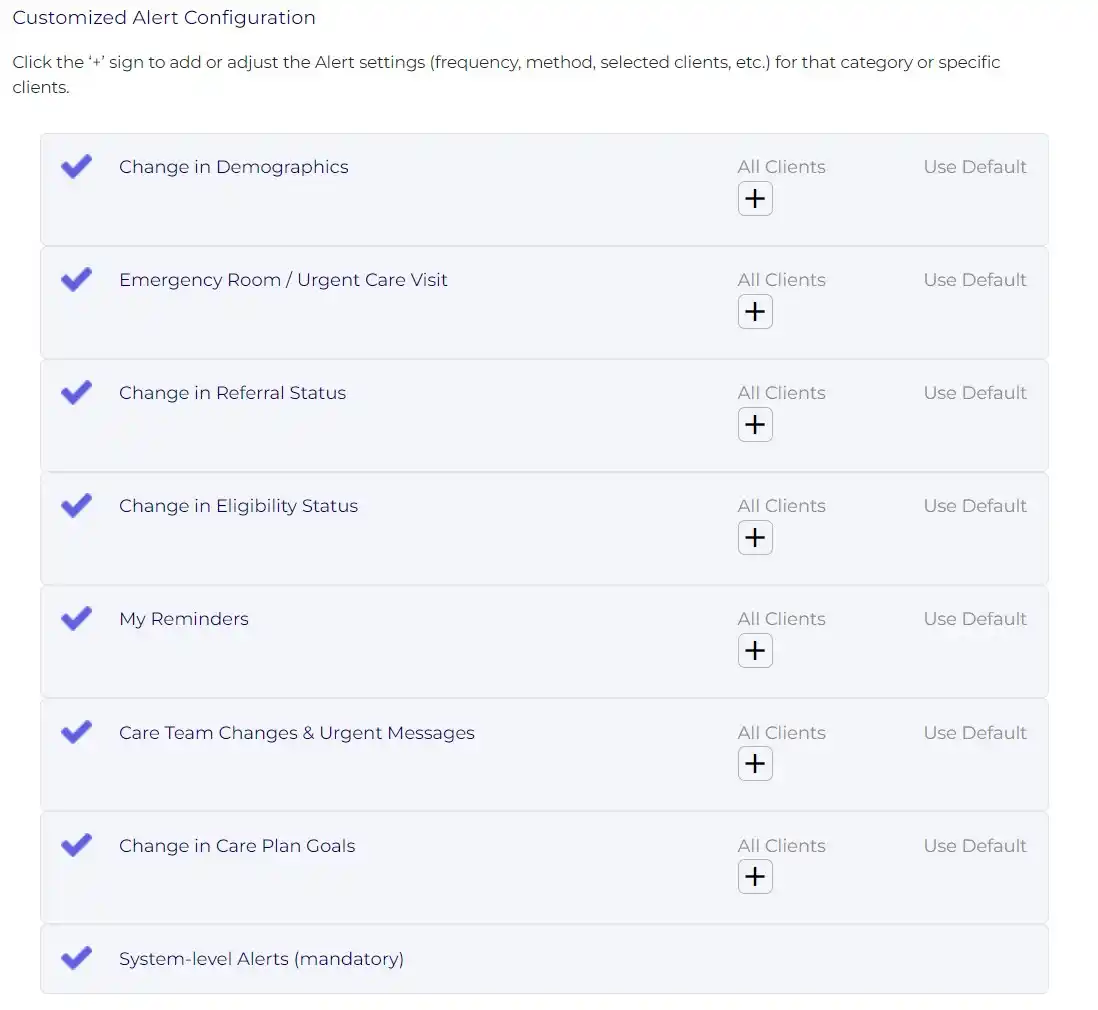The height and width of the screenshot is (1010, 1098).
Task: Uncheck the My Reminders alert checkmark
Action: pyautogui.click(x=76, y=618)
